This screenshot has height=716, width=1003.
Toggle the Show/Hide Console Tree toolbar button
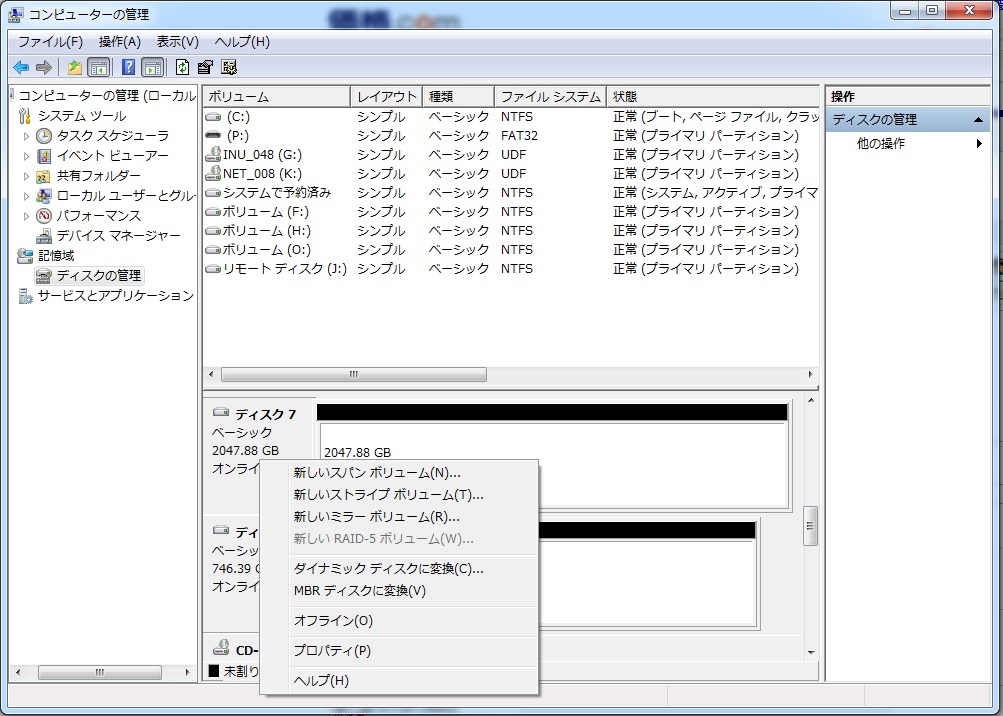pyautogui.click(x=99, y=68)
